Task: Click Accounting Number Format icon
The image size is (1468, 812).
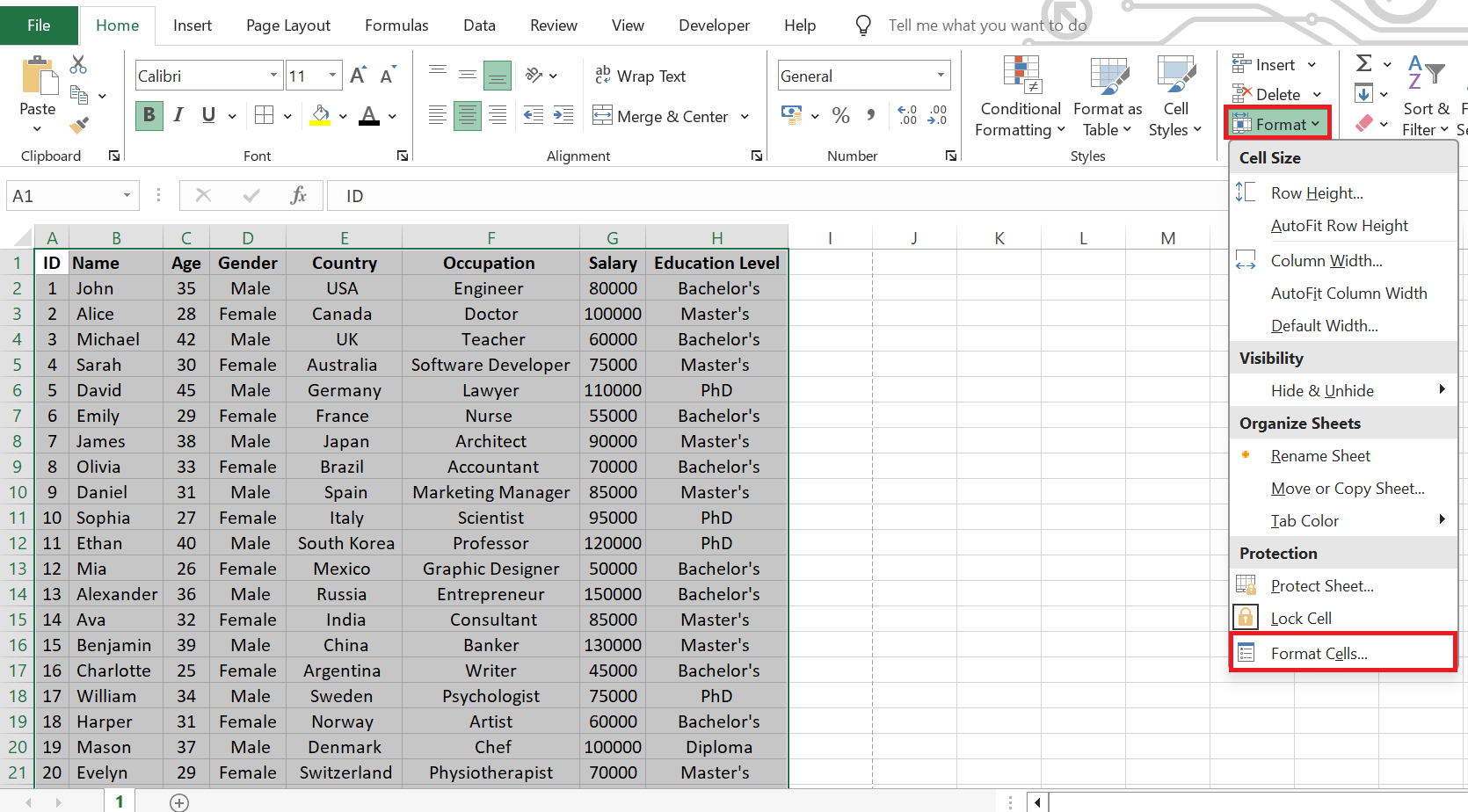Action: pyautogui.click(x=792, y=115)
